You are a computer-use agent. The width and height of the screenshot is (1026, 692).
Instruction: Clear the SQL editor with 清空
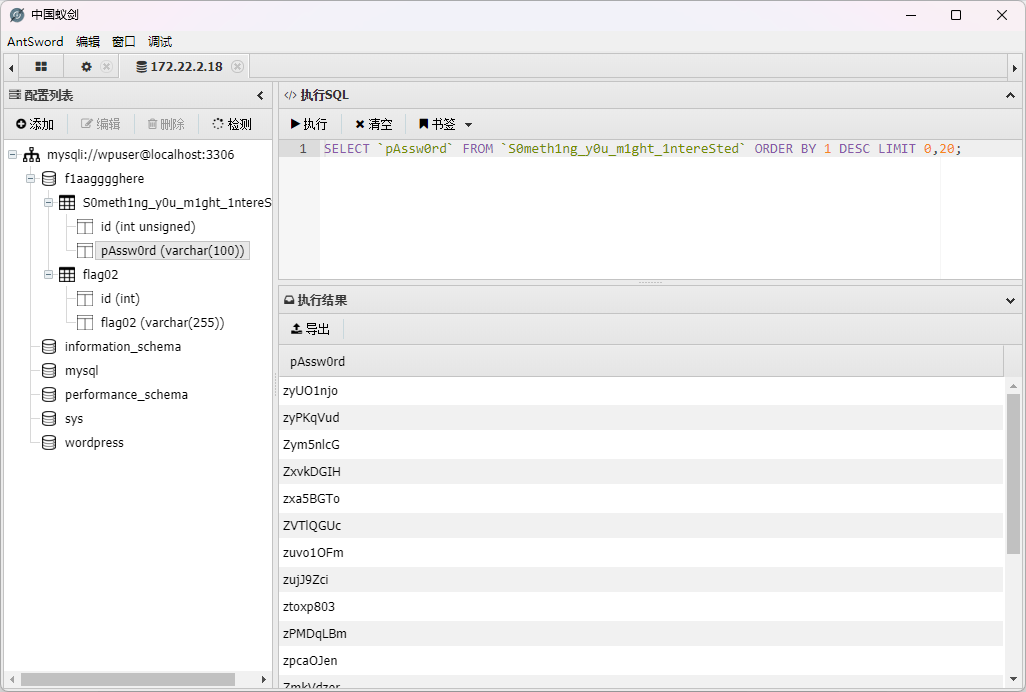click(374, 124)
